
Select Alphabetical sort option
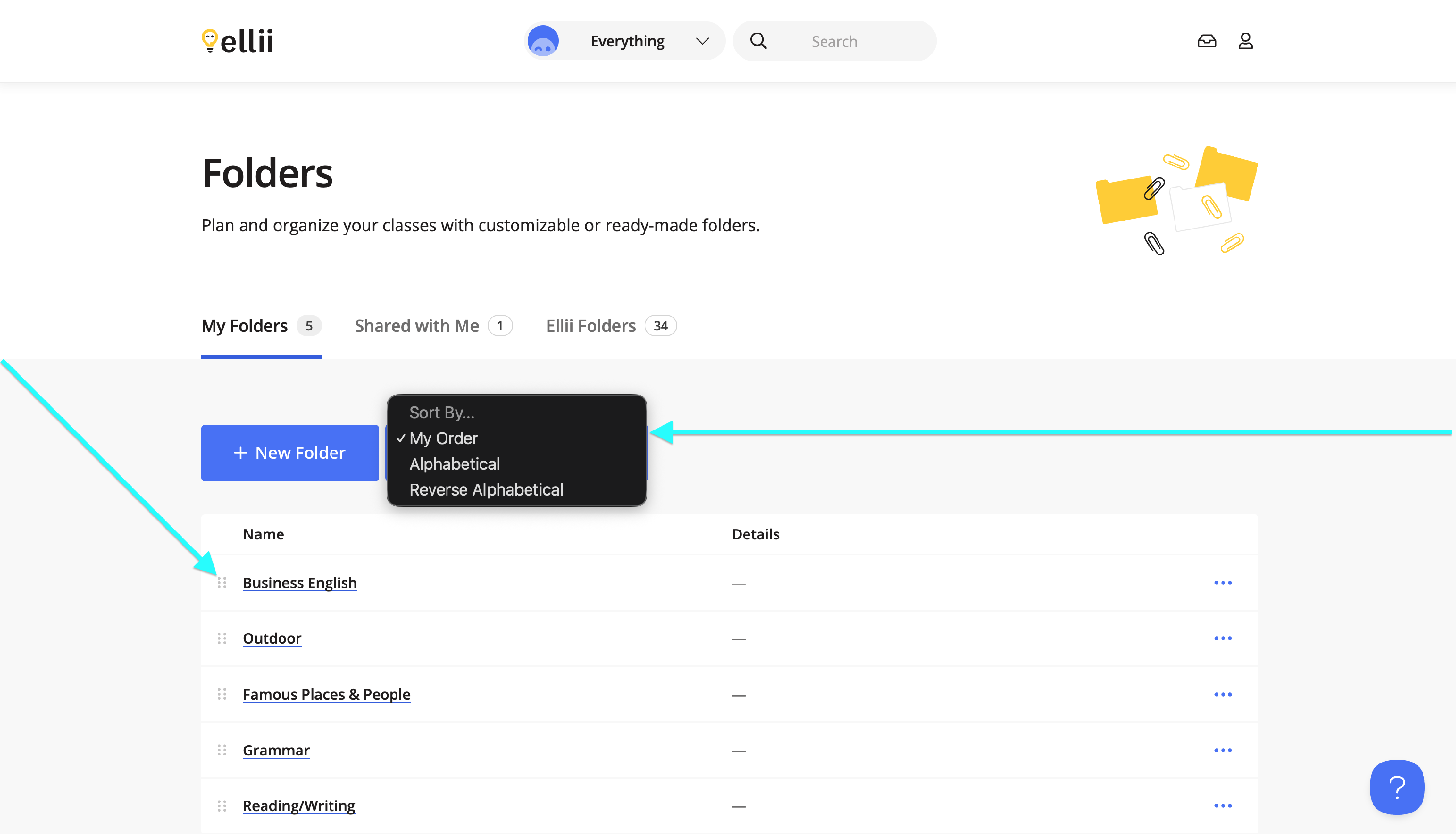coord(454,464)
